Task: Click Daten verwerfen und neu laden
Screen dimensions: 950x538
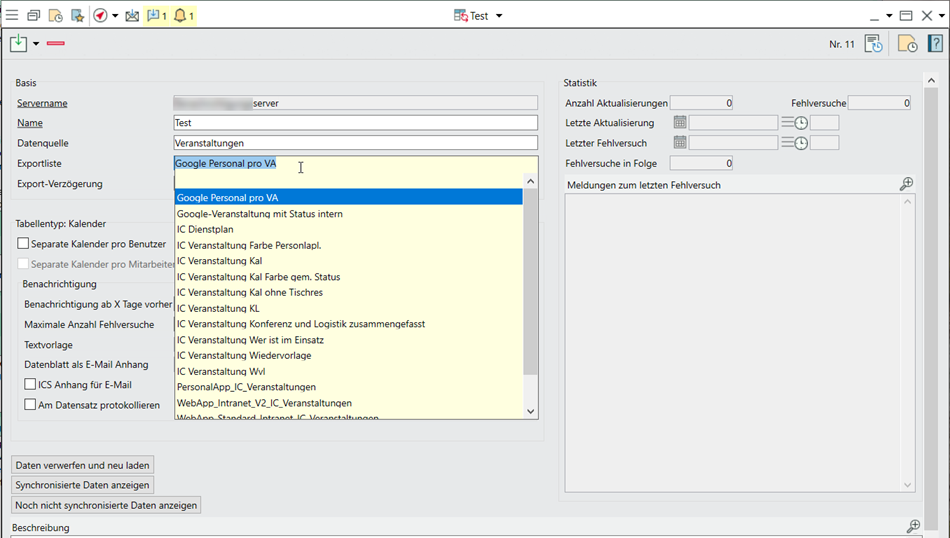Action: click(83, 465)
